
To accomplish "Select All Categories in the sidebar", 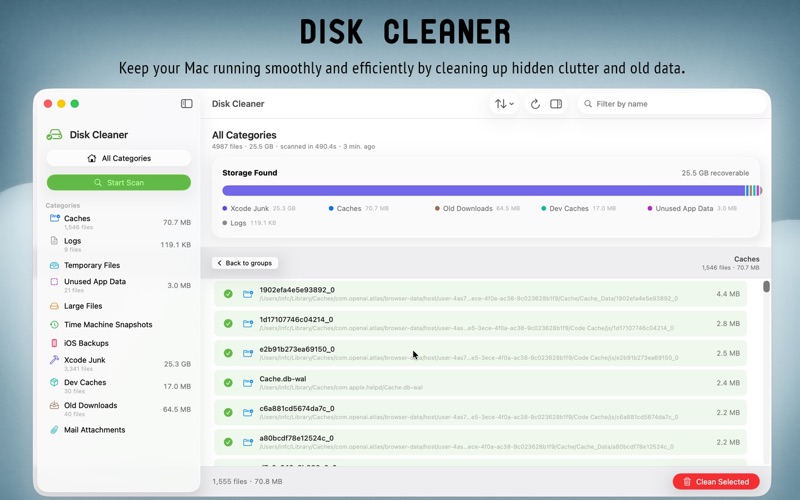I will tap(119, 158).
